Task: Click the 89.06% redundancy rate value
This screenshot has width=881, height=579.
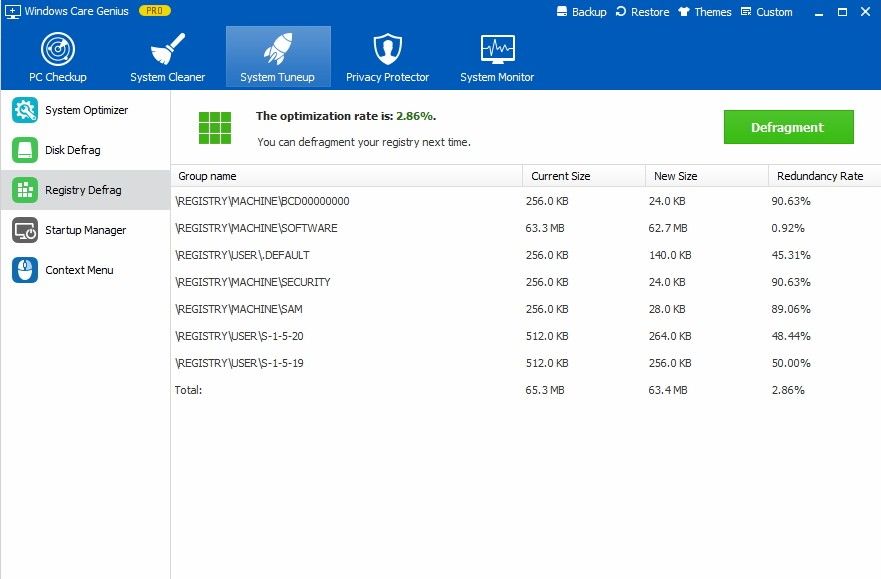Action: click(x=791, y=309)
